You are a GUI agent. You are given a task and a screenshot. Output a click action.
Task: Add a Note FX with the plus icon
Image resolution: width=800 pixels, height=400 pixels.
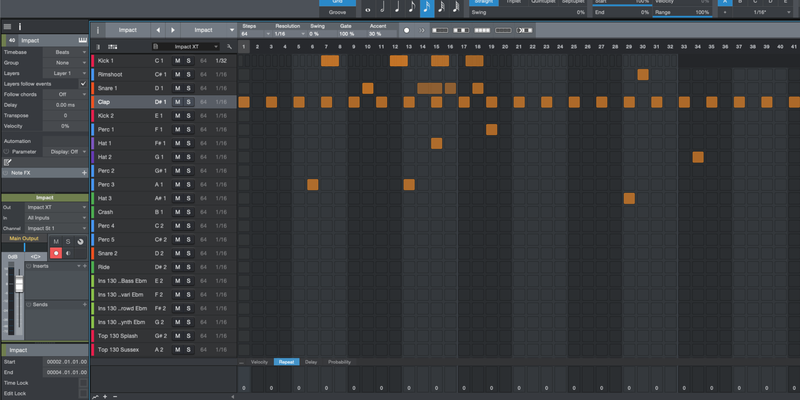[x=84, y=173]
